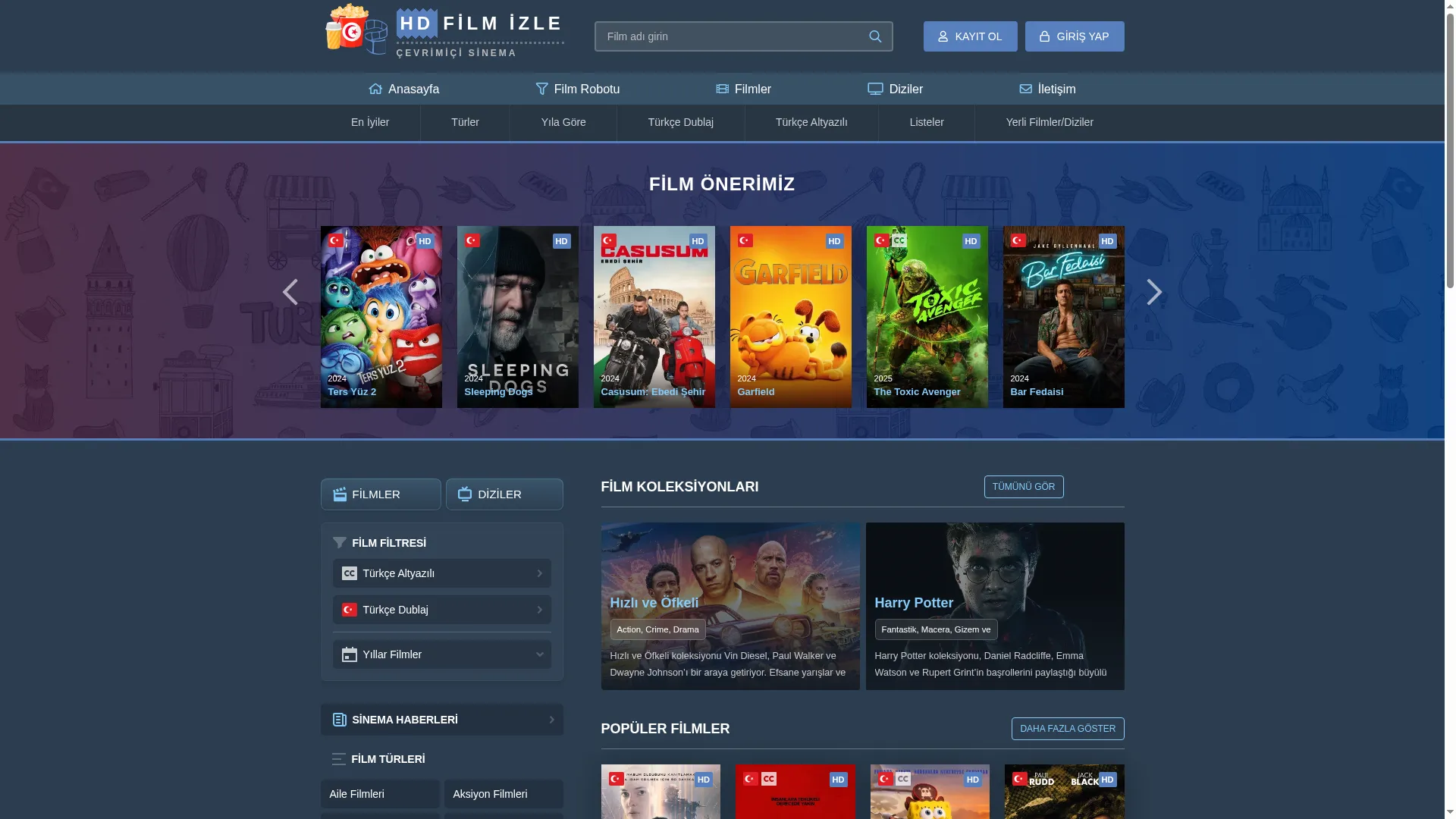The width and height of the screenshot is (1456, 819).
Task: Click the HD Film İzle site logo
Action: [444, 30]
